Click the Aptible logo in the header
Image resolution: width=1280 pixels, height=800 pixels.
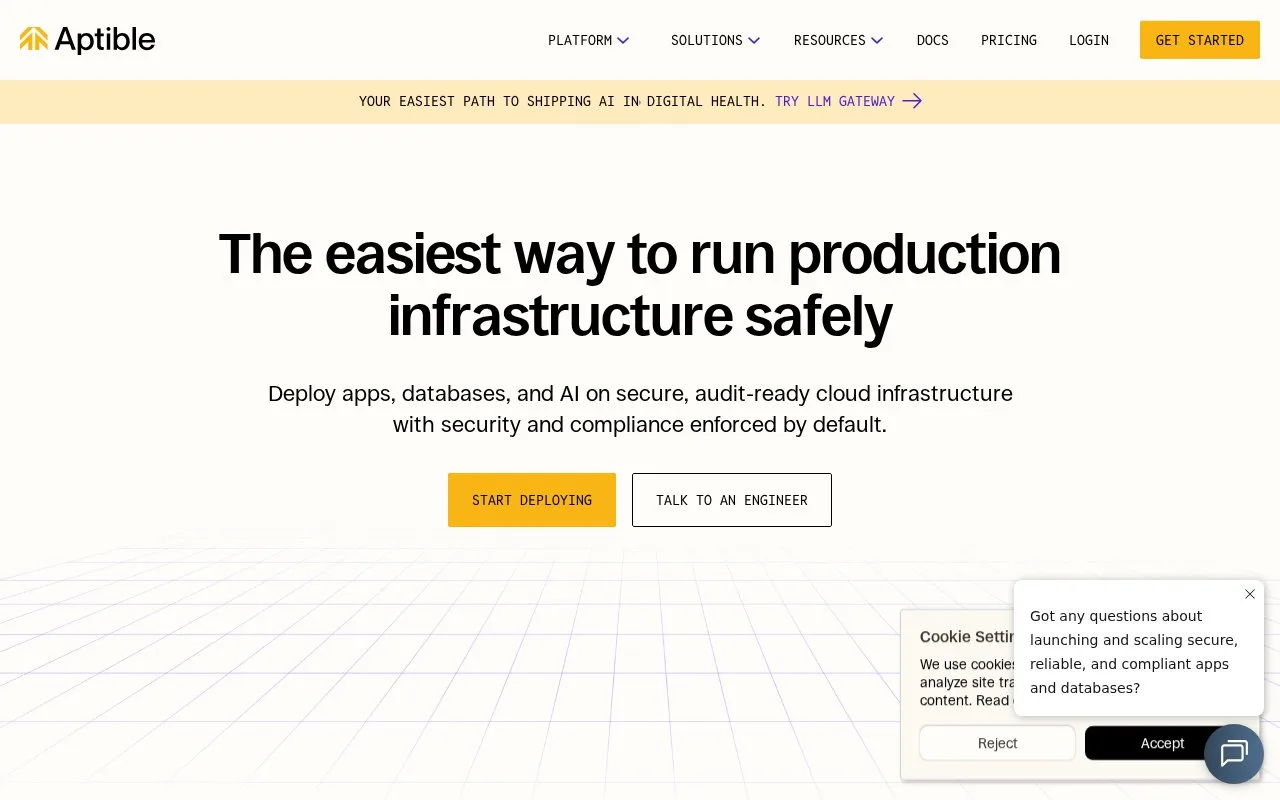[87, 40]
